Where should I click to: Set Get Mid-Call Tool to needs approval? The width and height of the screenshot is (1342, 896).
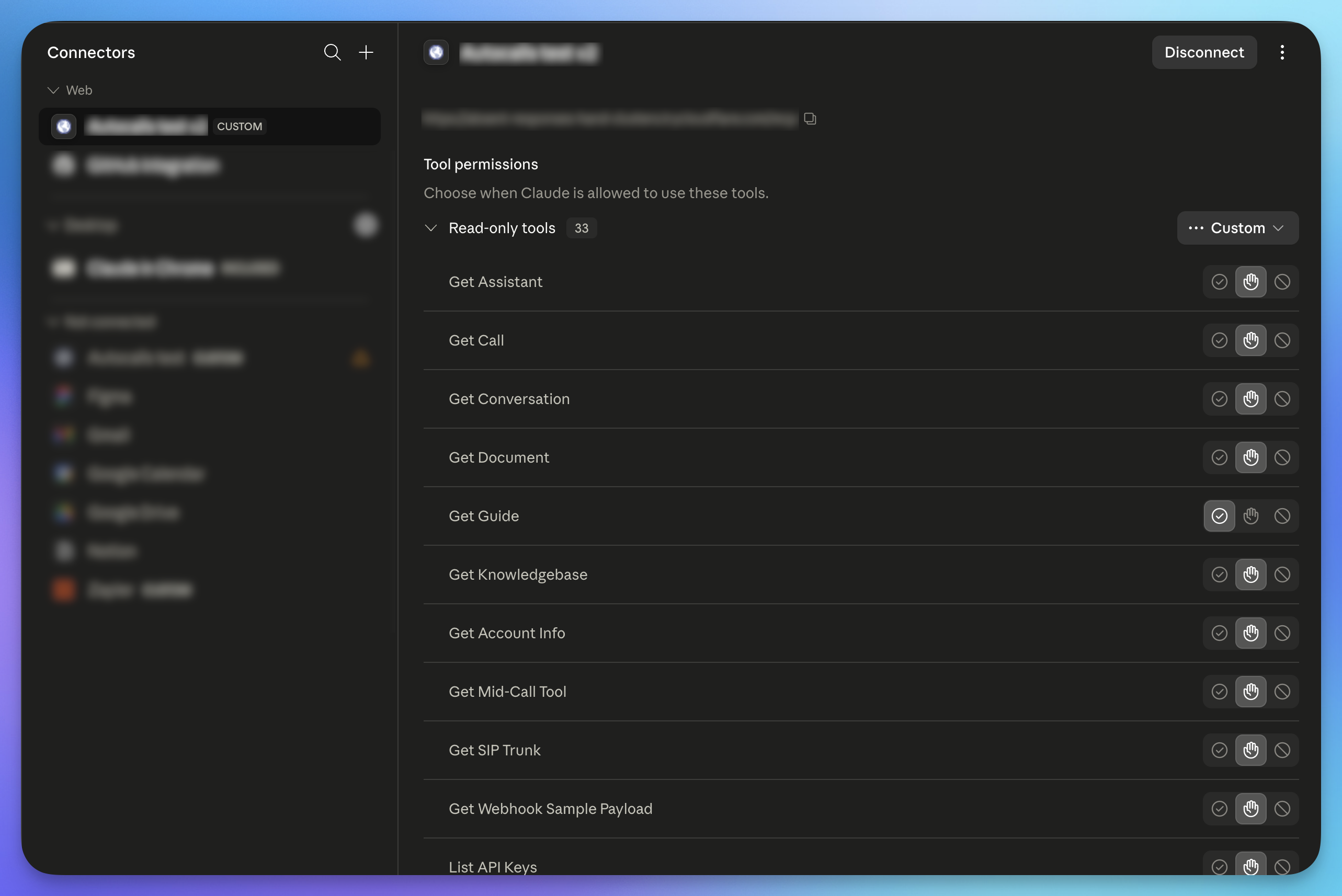[x=1250, y=692]
